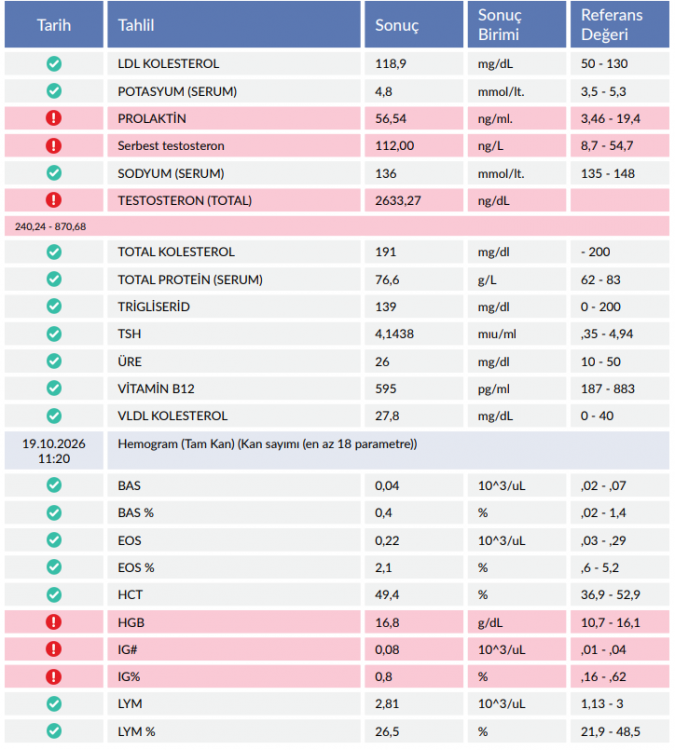
Task: Select the Referans Değeri column header
Action: click(620, 24)
